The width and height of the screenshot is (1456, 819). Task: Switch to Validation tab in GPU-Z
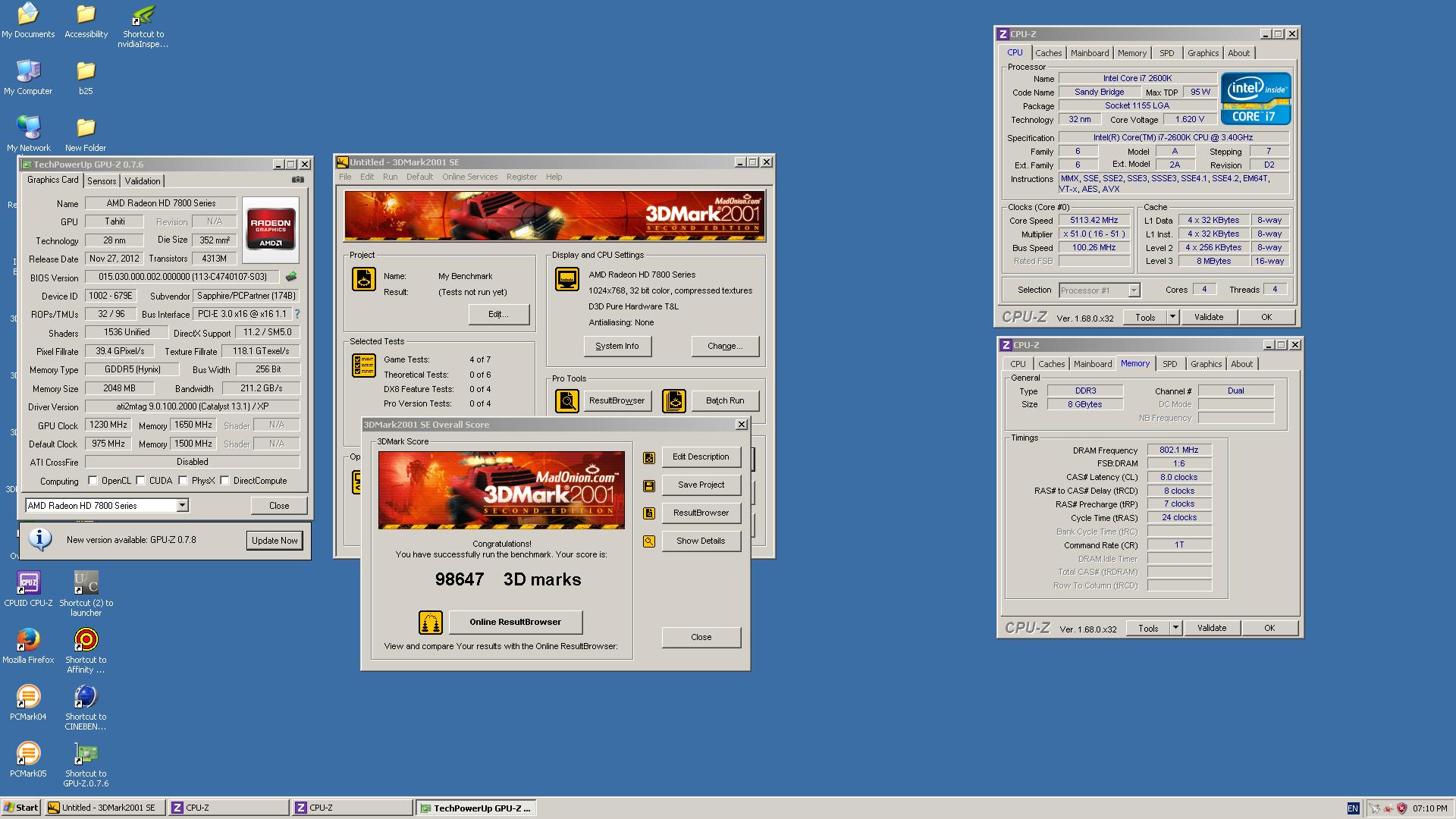143,181
